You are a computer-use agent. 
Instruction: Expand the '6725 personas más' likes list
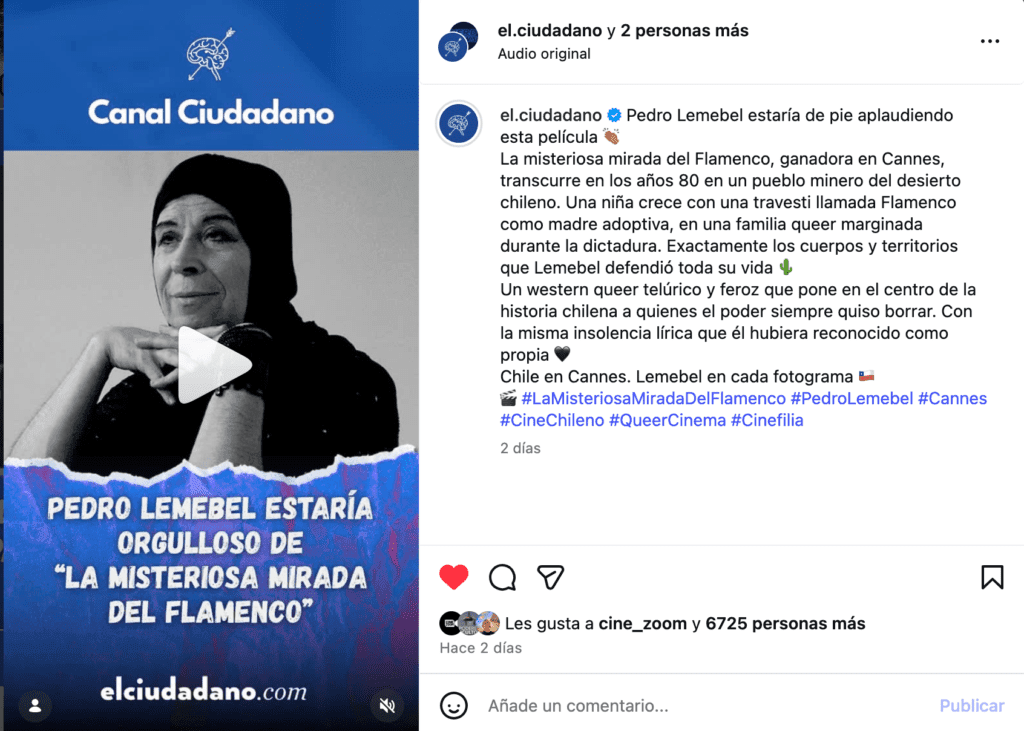[786, 624]
